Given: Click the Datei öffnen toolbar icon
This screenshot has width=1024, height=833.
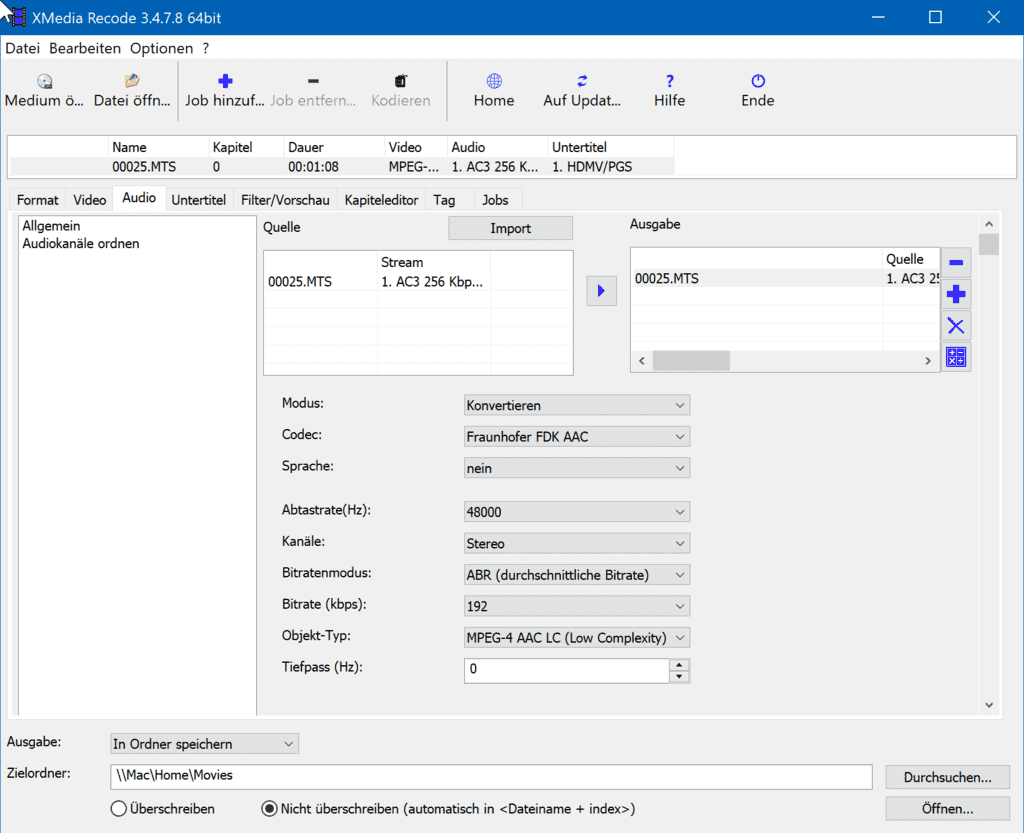Looking at the screenshot, I should coord(132,82).
